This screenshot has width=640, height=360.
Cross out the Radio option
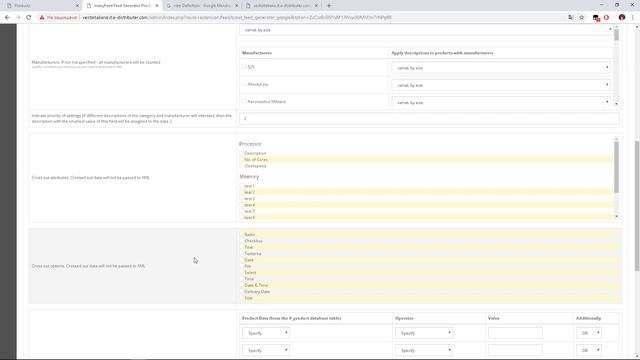[242, 235]
